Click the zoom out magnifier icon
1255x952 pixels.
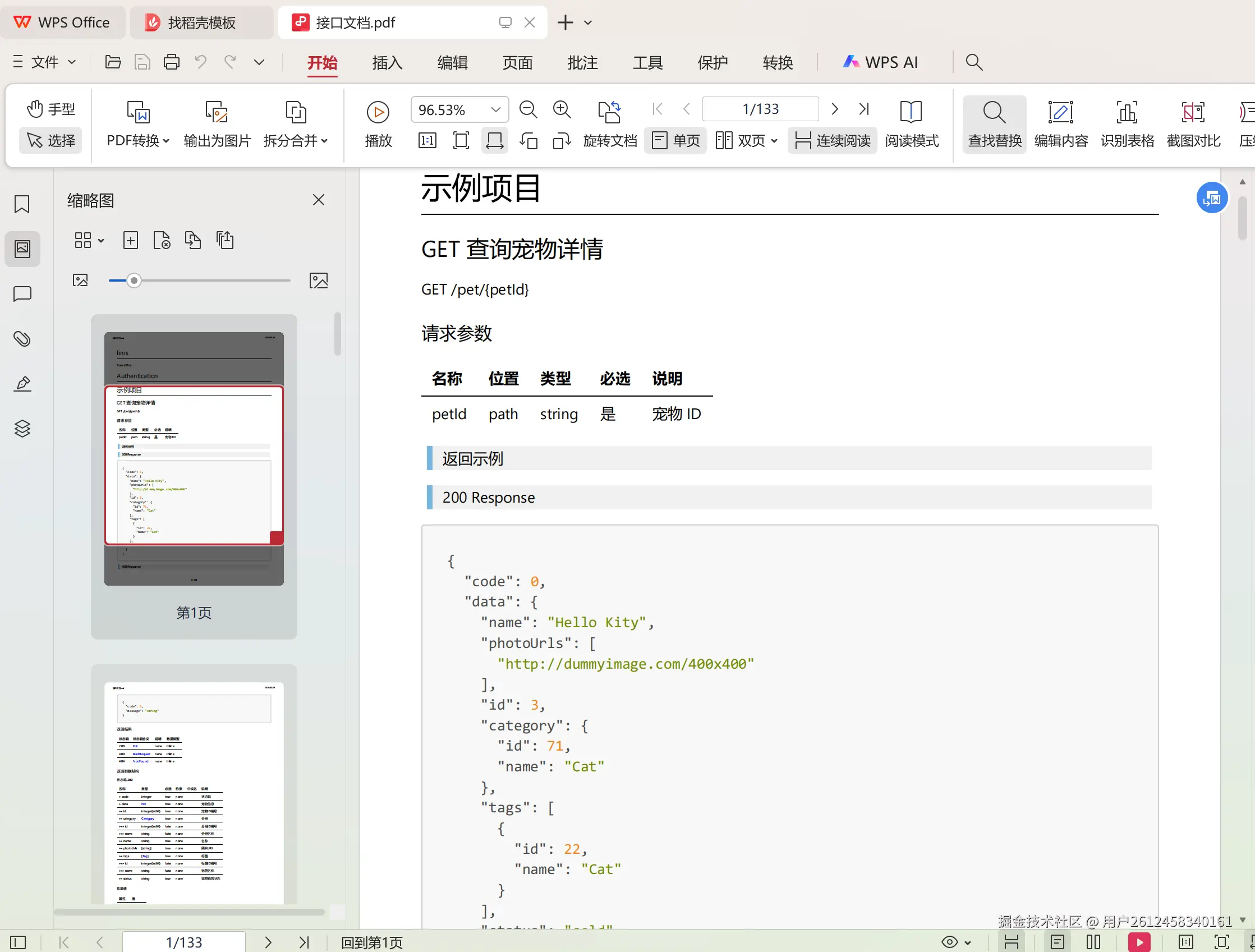point(528,109)
